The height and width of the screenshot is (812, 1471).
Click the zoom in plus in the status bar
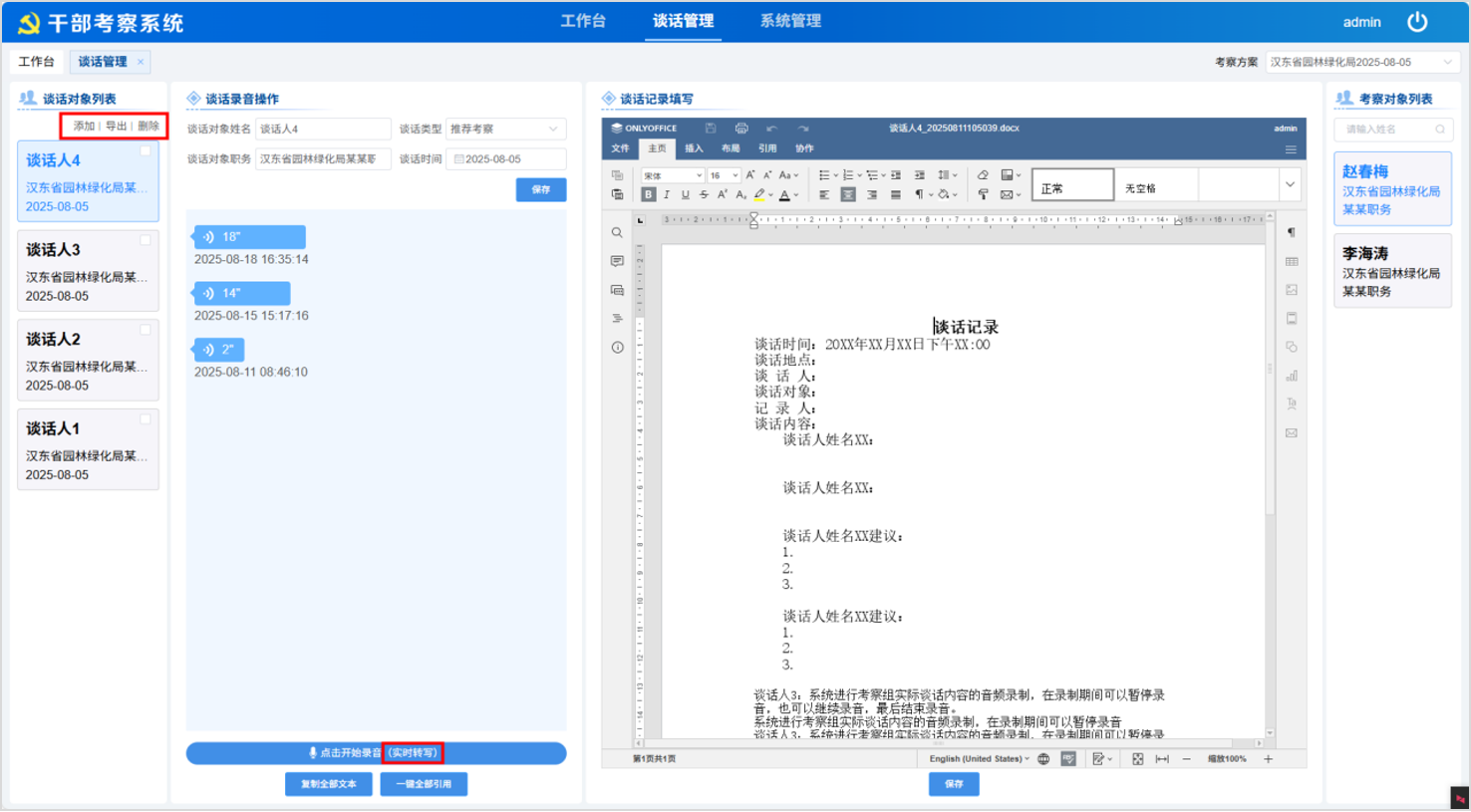pyautogui.click(x=1269, y=759)
